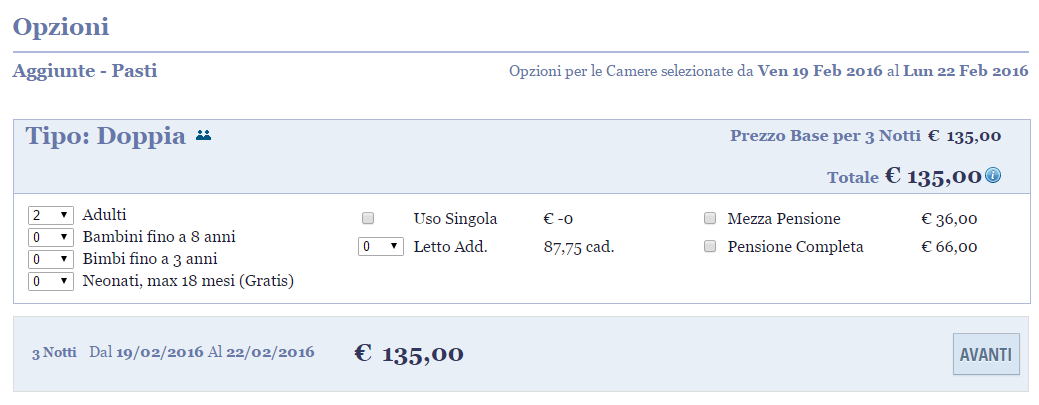Open the Bimbi fino a 3 anni dropdown
1039x405 pixels.
[x=50, y=259]
